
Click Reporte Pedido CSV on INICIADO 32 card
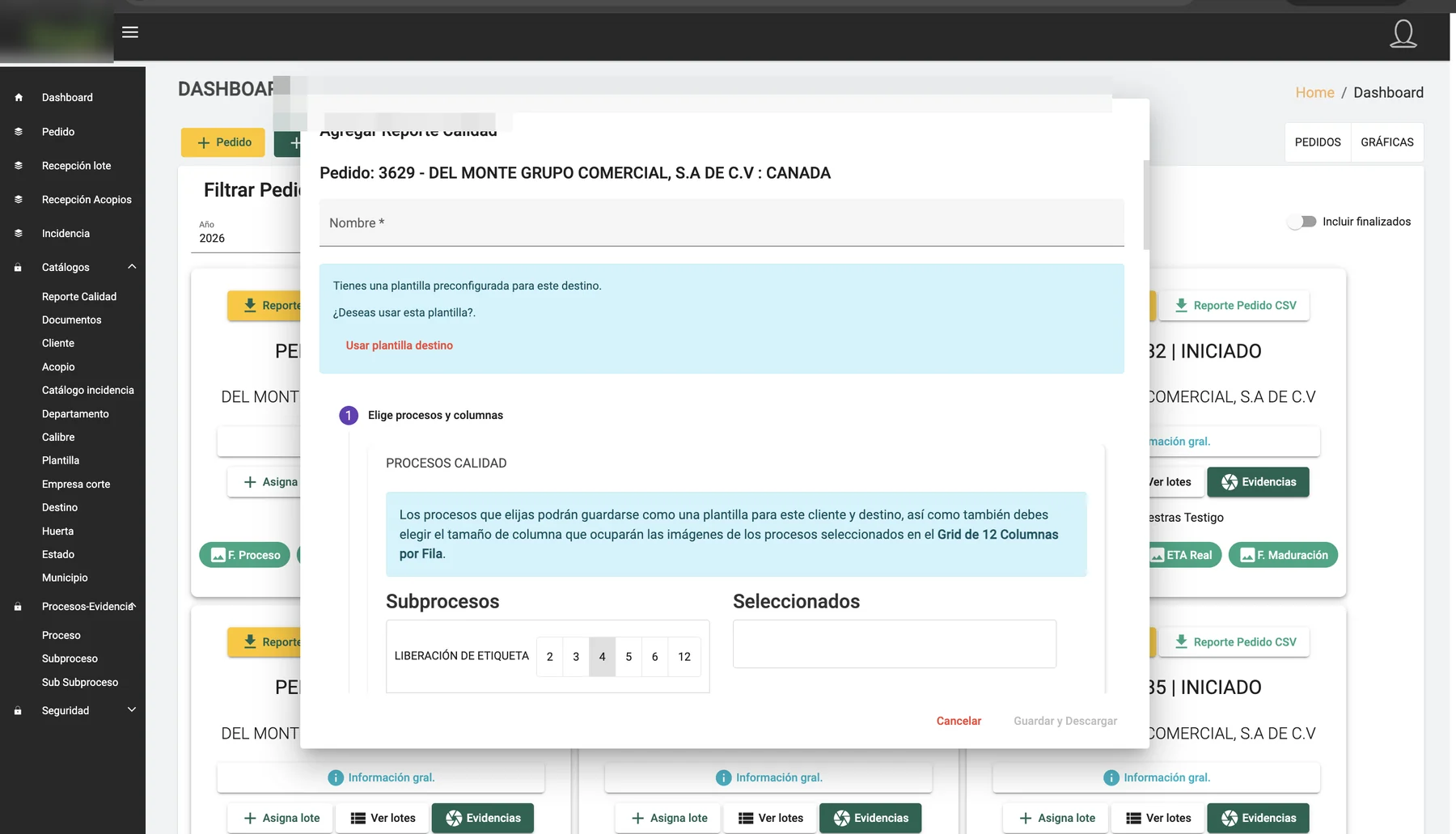[1234, 306]
